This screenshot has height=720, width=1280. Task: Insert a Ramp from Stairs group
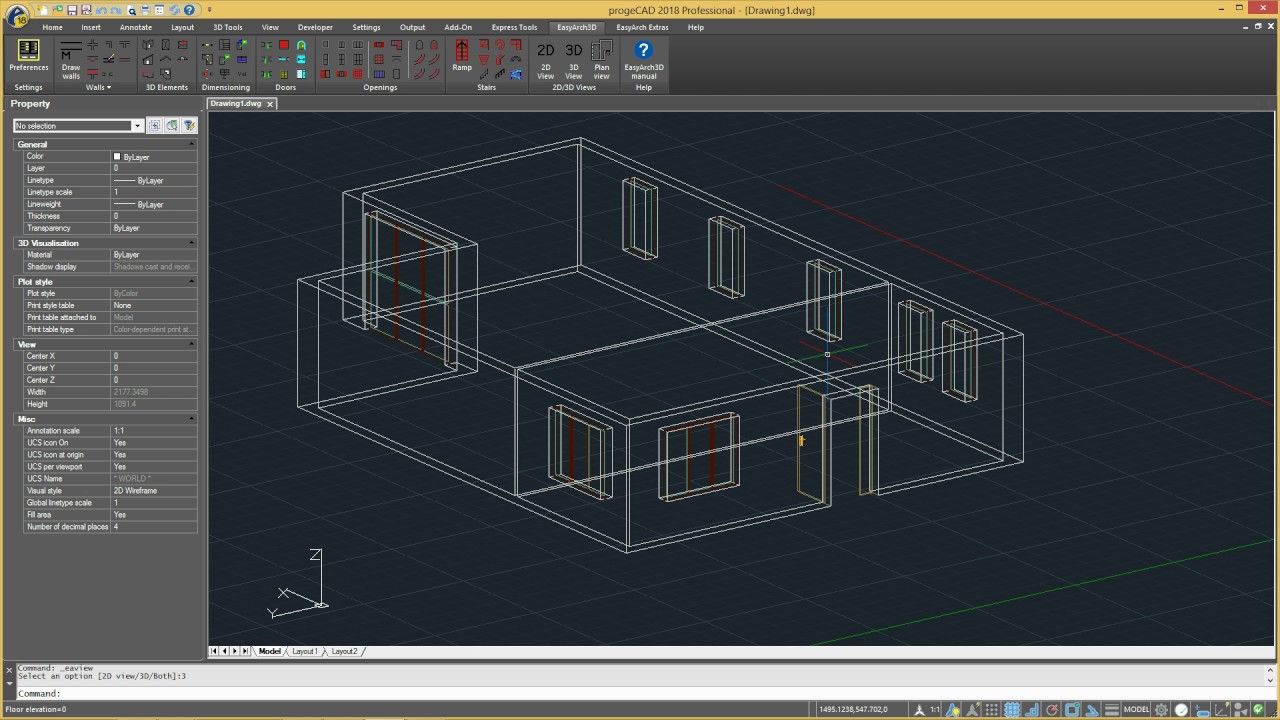(461, 54)
